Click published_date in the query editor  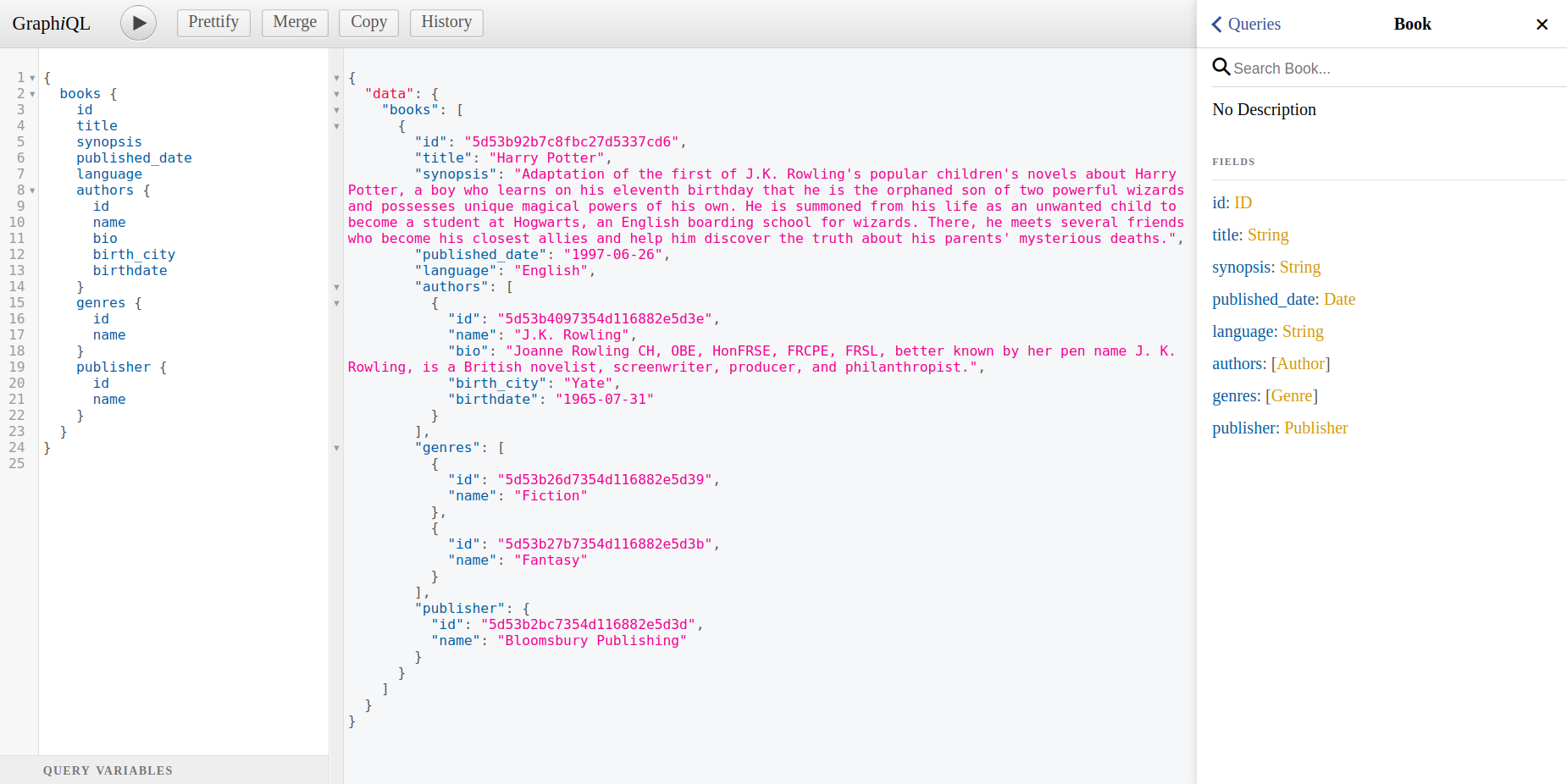[134, 158]
